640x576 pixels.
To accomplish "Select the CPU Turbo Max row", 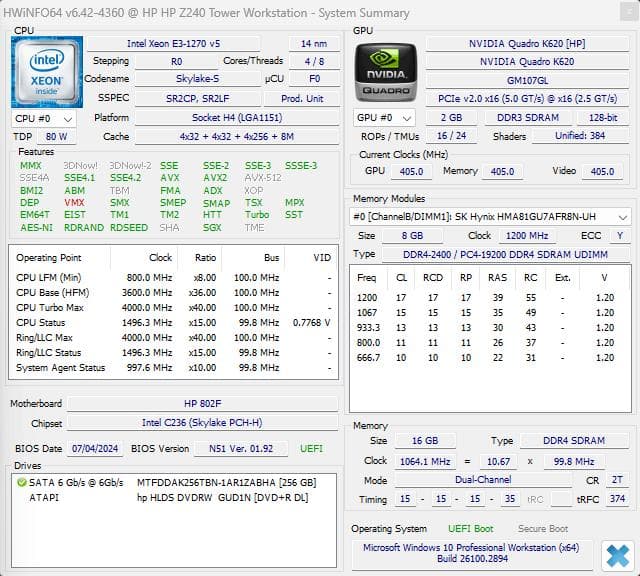I will (x=173, y=308).
